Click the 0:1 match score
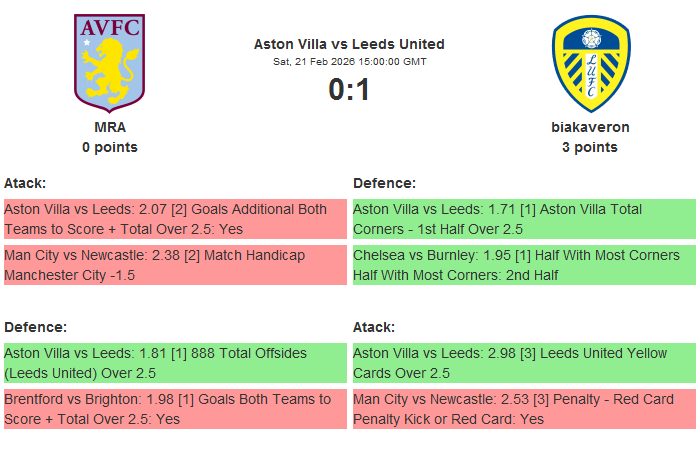Screen dimensions: 700x460 click(349, 90)
